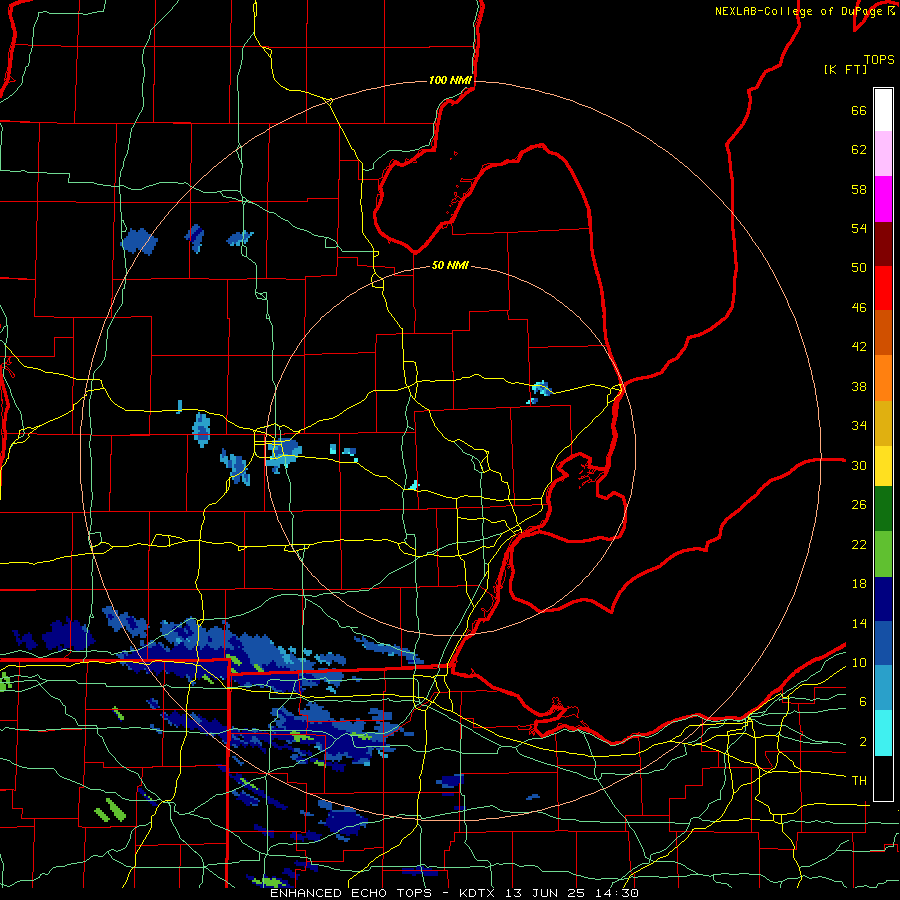Screen dimensions: 900x900
Task: Choose the navy blue legend swatch
Action: [883, 599]
